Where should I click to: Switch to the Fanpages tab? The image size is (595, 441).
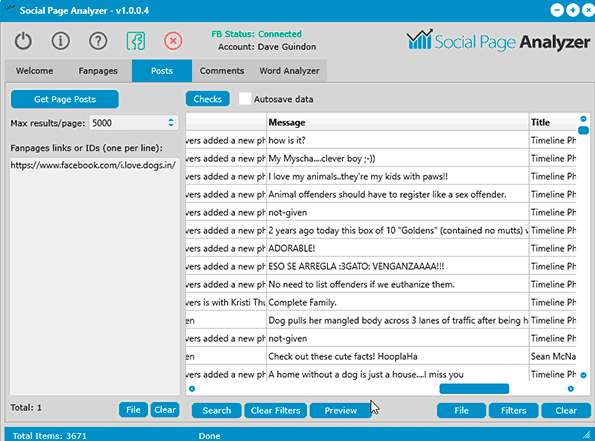point(98,71)
